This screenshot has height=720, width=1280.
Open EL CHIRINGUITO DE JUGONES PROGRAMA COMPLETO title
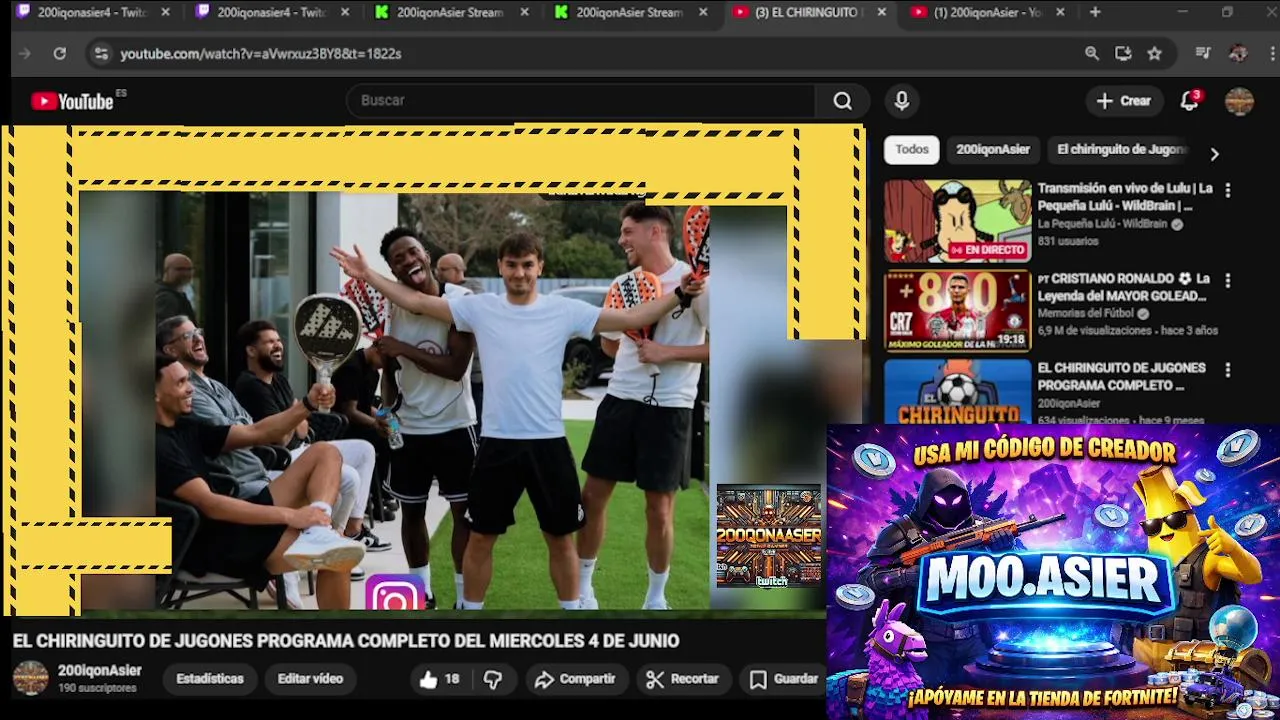point(1121,377)
